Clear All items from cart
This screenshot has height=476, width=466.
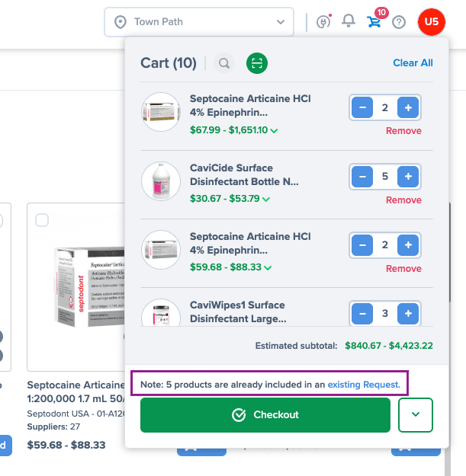pyautogui.click(x=413, y=63)
